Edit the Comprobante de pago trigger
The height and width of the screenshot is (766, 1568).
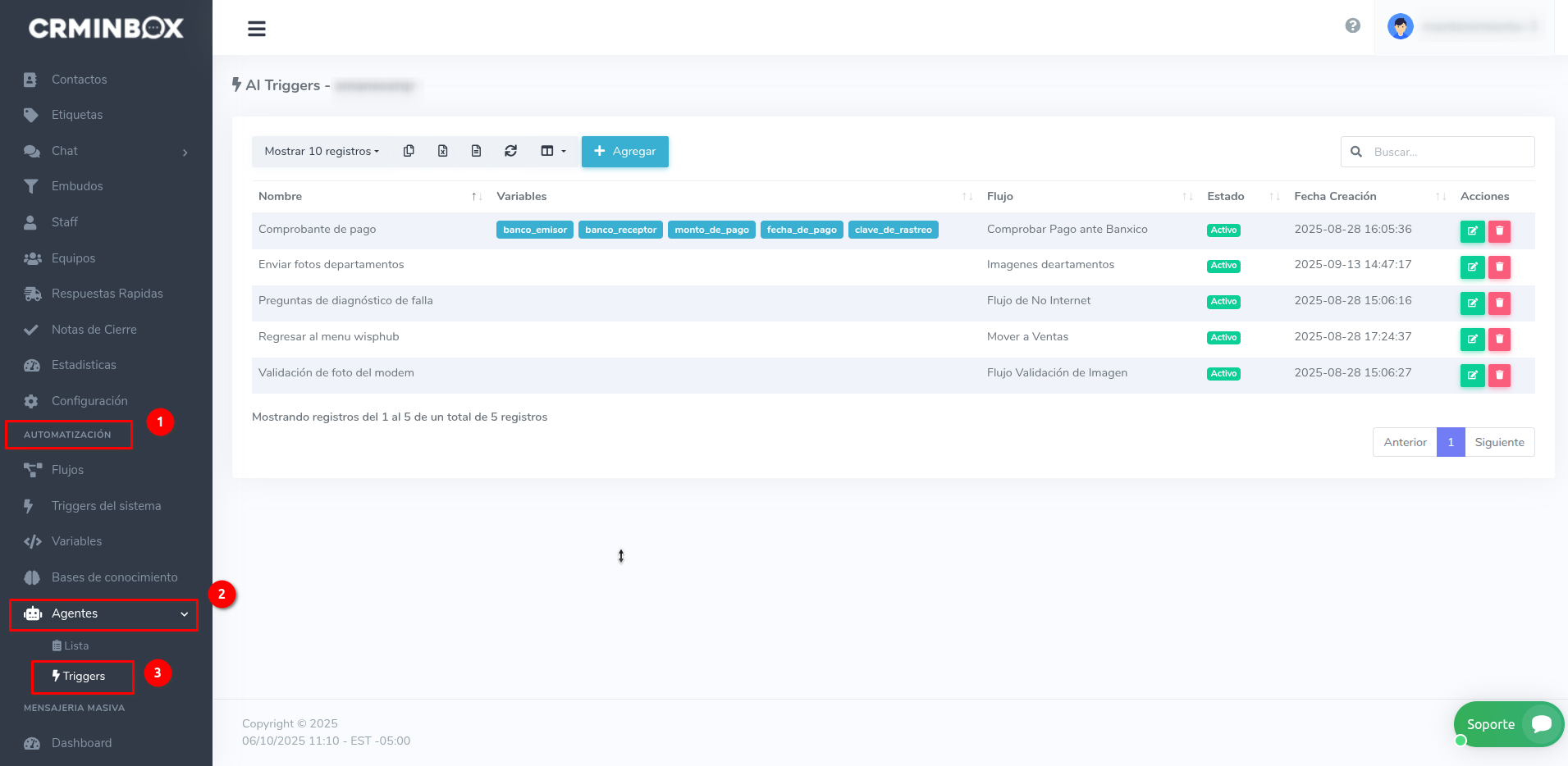(1472, 231)
